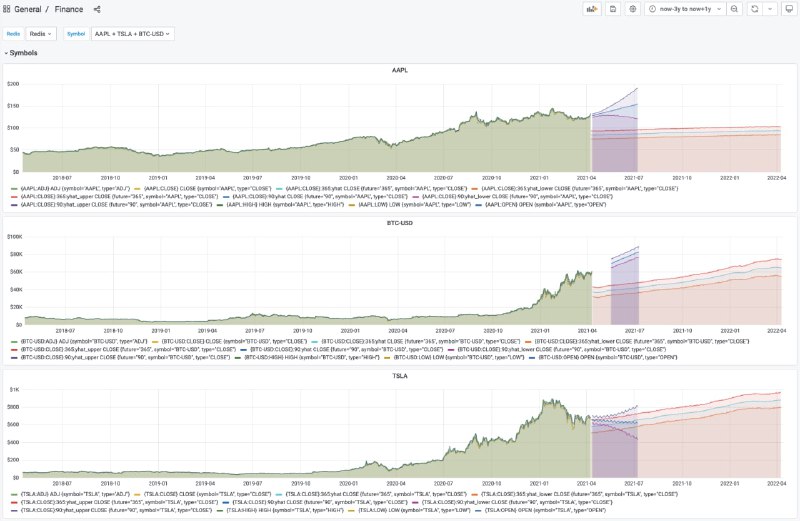Select AAPL 365:yhat_upper legend label

[119, 196]
